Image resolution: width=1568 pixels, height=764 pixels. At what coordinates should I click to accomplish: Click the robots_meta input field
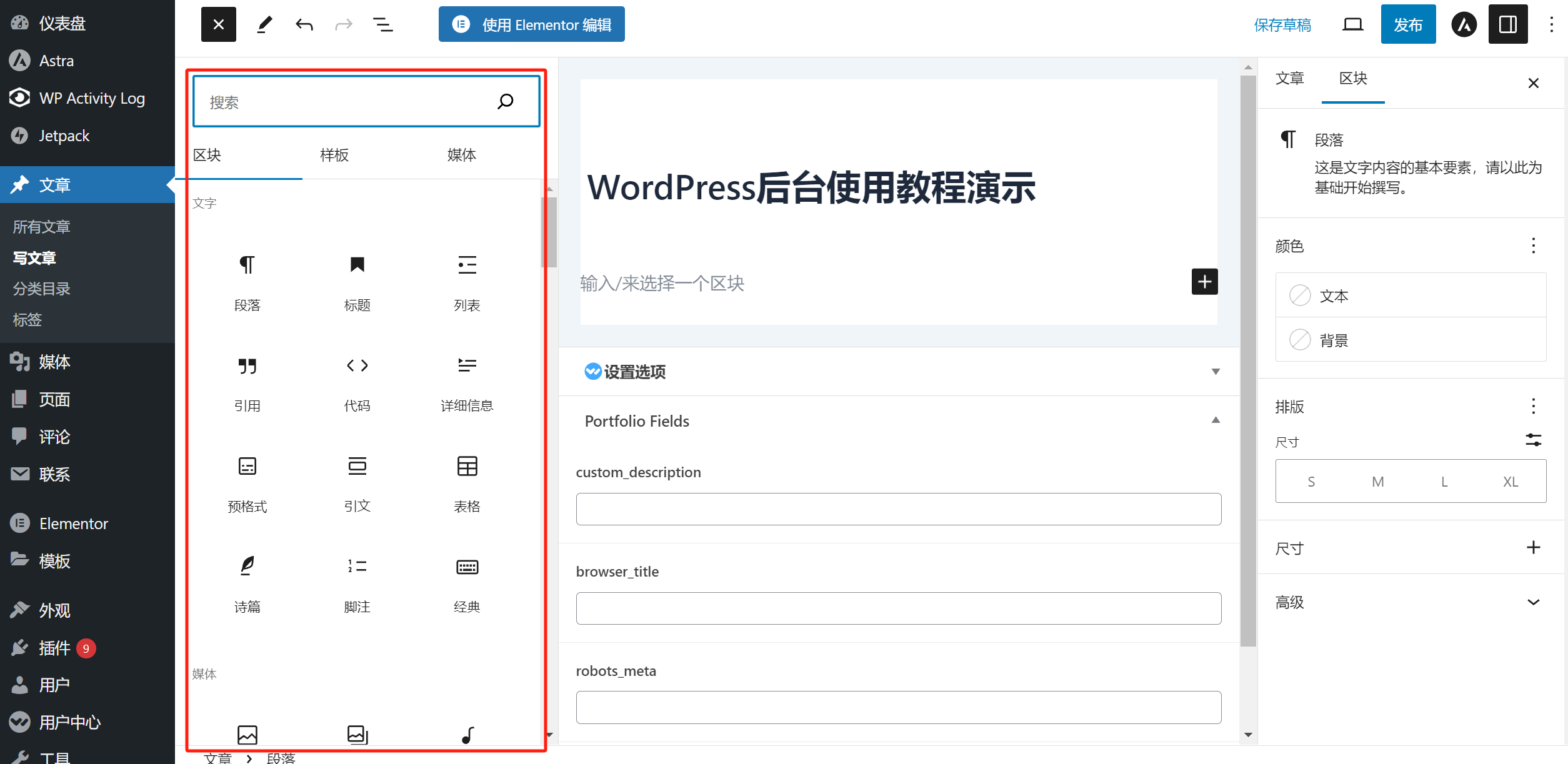pyautogui.click(x=898, y=707)
